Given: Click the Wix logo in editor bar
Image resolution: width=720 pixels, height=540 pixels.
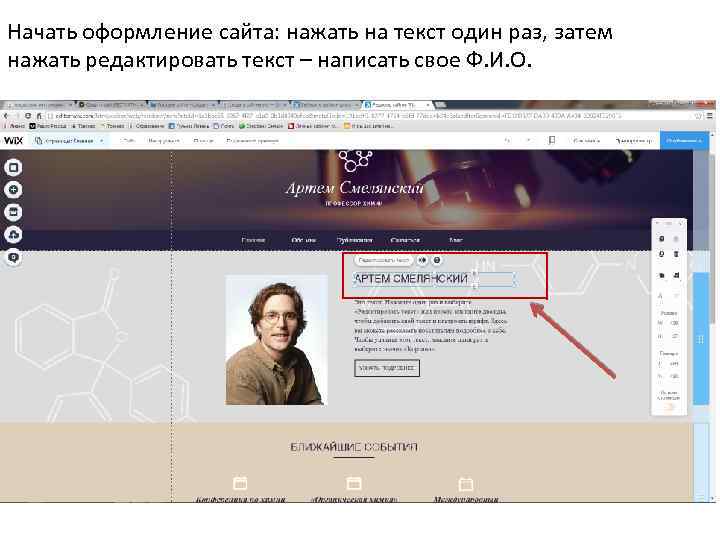Looking at the screenshot, I should tap(13, 141).
